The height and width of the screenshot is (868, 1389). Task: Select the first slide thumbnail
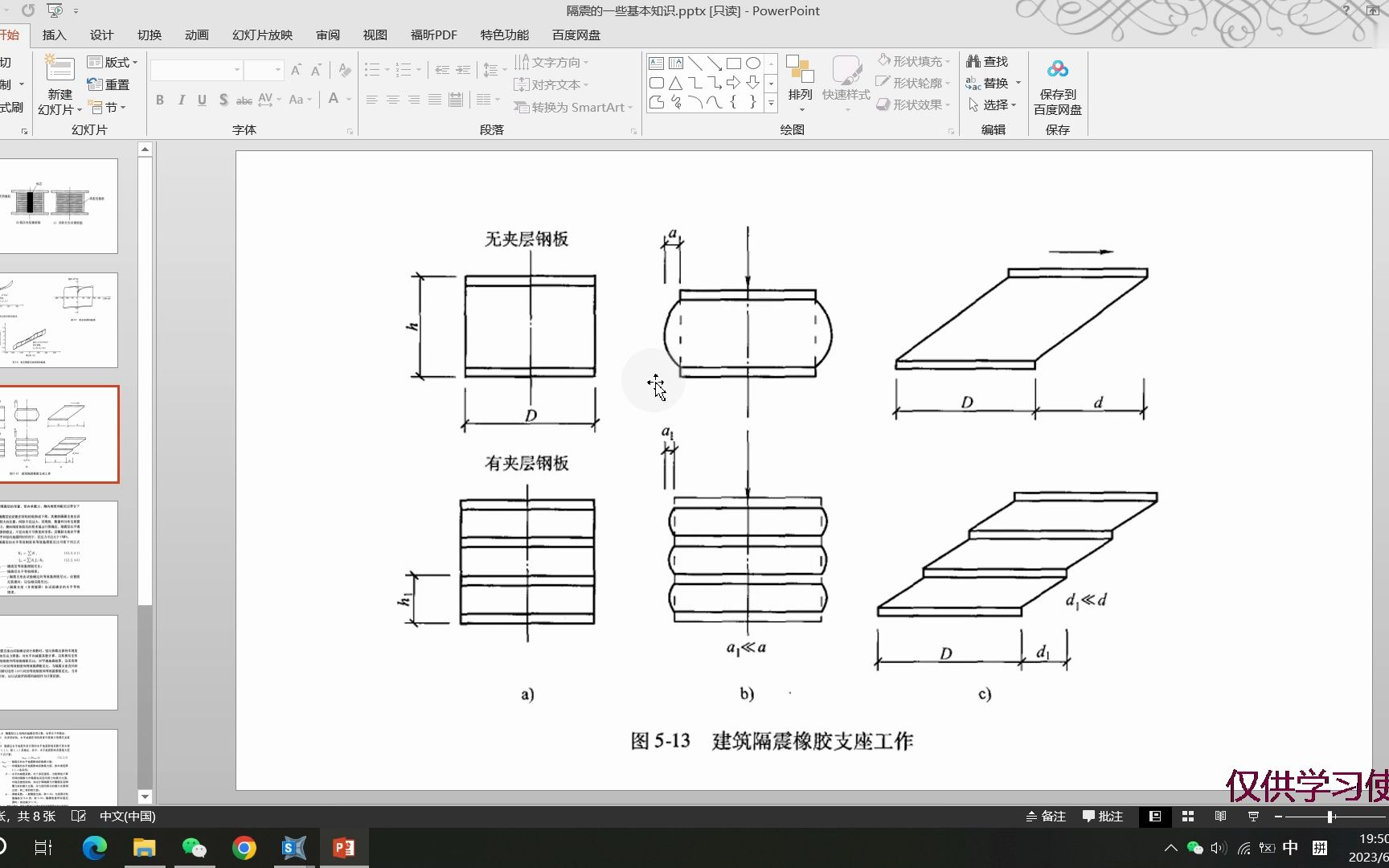[x=60, y=205]
